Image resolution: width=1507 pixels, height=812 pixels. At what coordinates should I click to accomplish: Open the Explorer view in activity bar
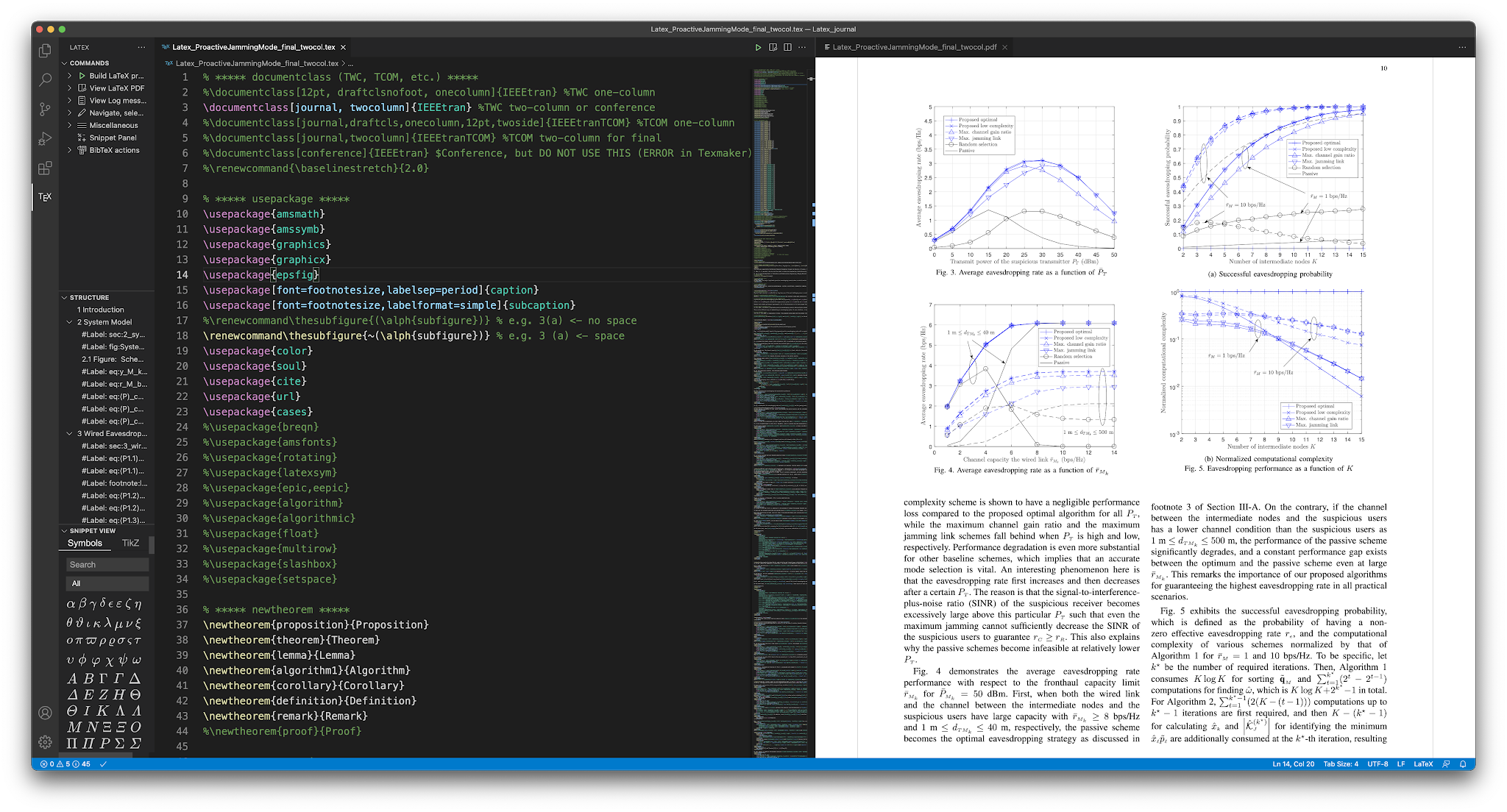coord(45,50)
